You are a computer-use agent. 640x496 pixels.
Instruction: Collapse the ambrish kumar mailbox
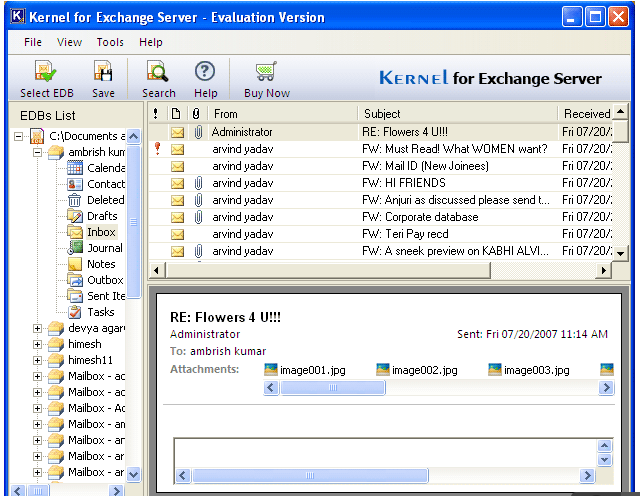37,152
